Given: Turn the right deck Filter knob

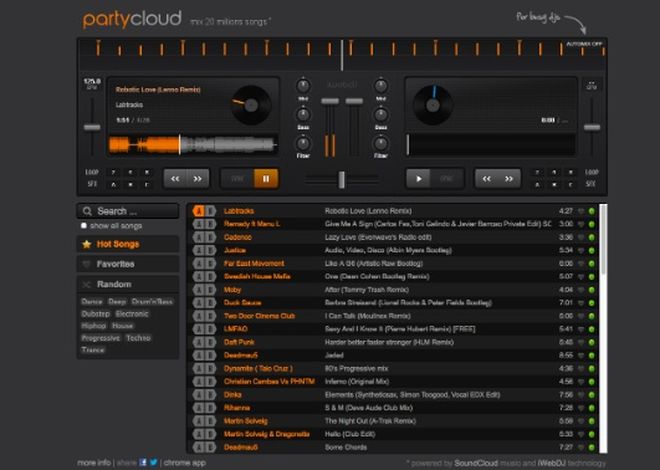Looking at the screenshot, I should 381,143.
